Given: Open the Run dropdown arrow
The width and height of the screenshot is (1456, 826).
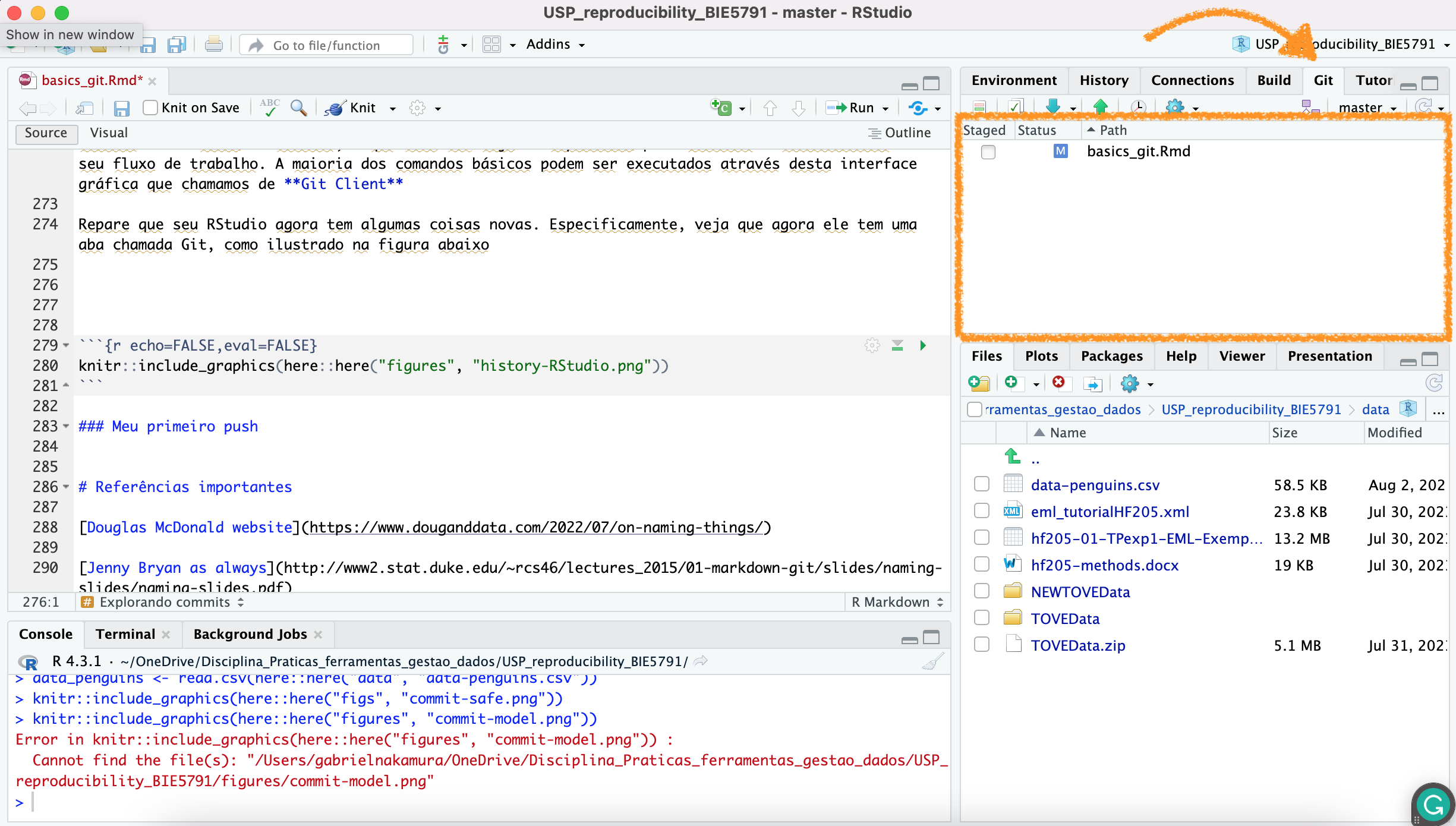Looking at the screenshot, I should click(885, 109).
